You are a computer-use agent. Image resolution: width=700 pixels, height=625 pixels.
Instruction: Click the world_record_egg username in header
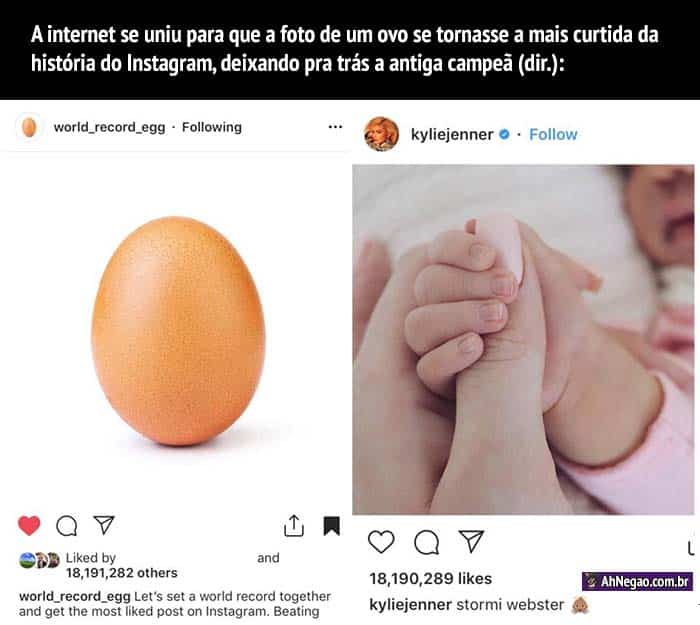click(109, 127)
